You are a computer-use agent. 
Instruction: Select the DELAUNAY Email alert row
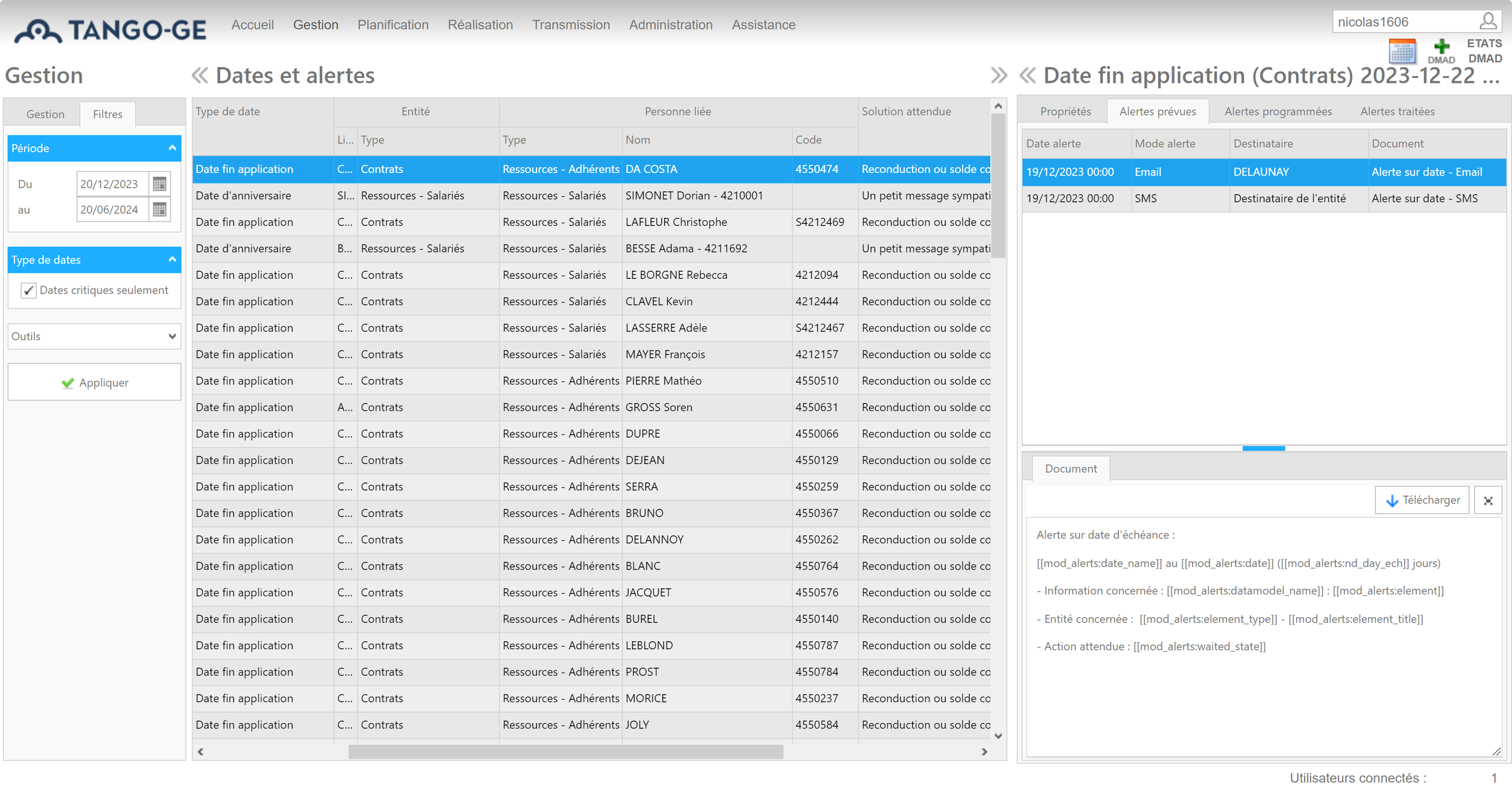pos(1263,172)
